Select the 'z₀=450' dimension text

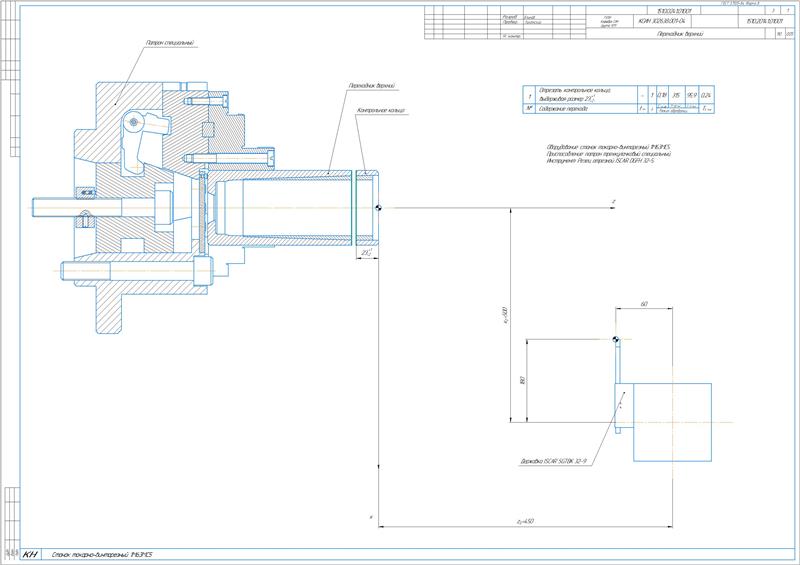point(525,522)
